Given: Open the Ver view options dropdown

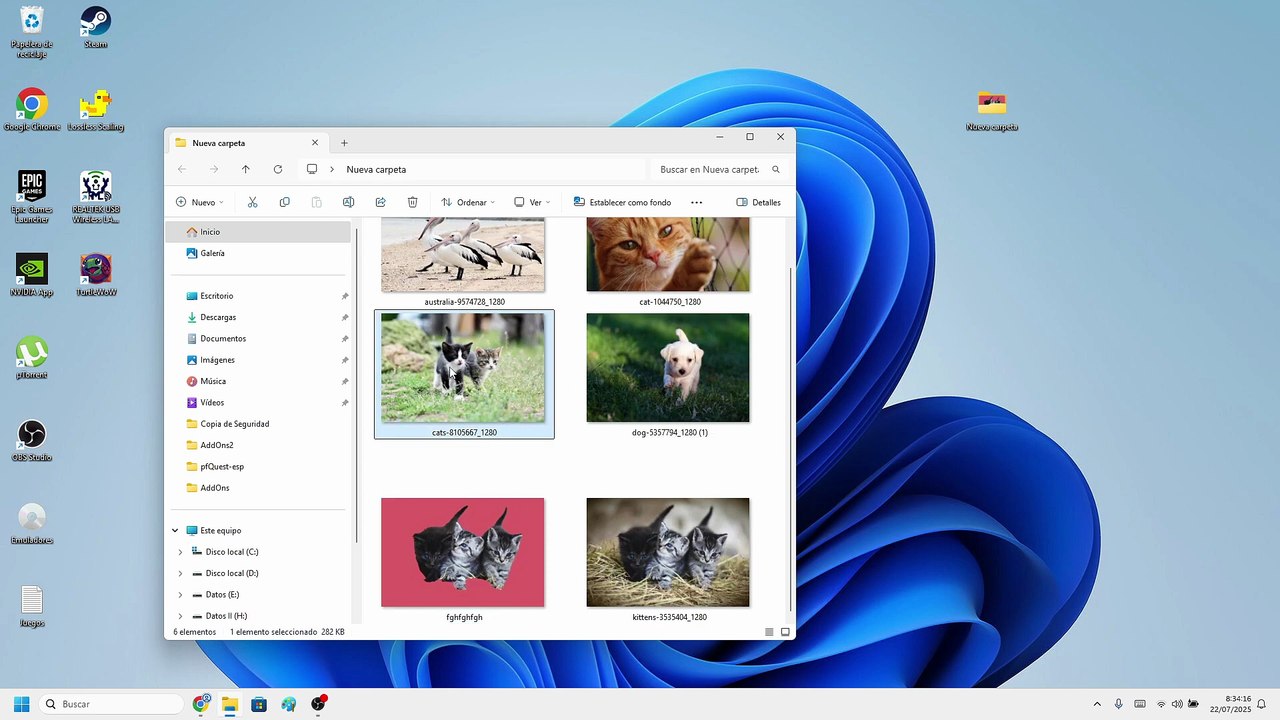Looking at the screenshot, I should (532, 202).
